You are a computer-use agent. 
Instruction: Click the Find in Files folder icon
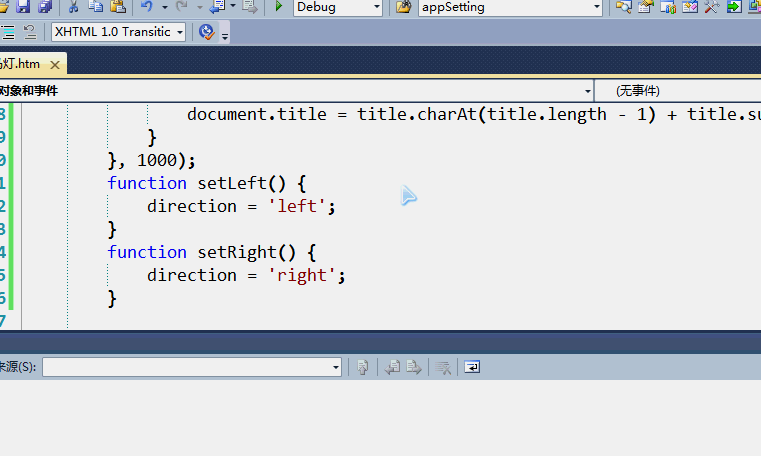403,7
